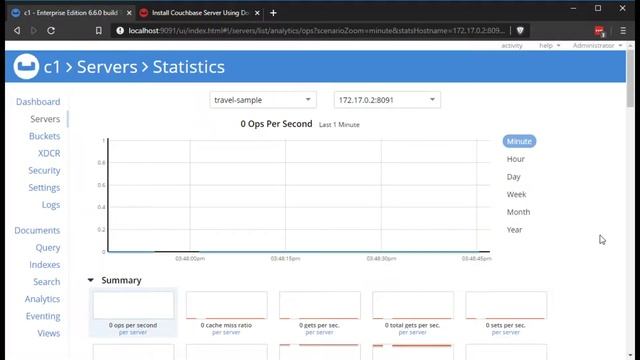Close the c1 Enterprise Edition tab
The height and width of the screenshot is (360, 640).
129,13
